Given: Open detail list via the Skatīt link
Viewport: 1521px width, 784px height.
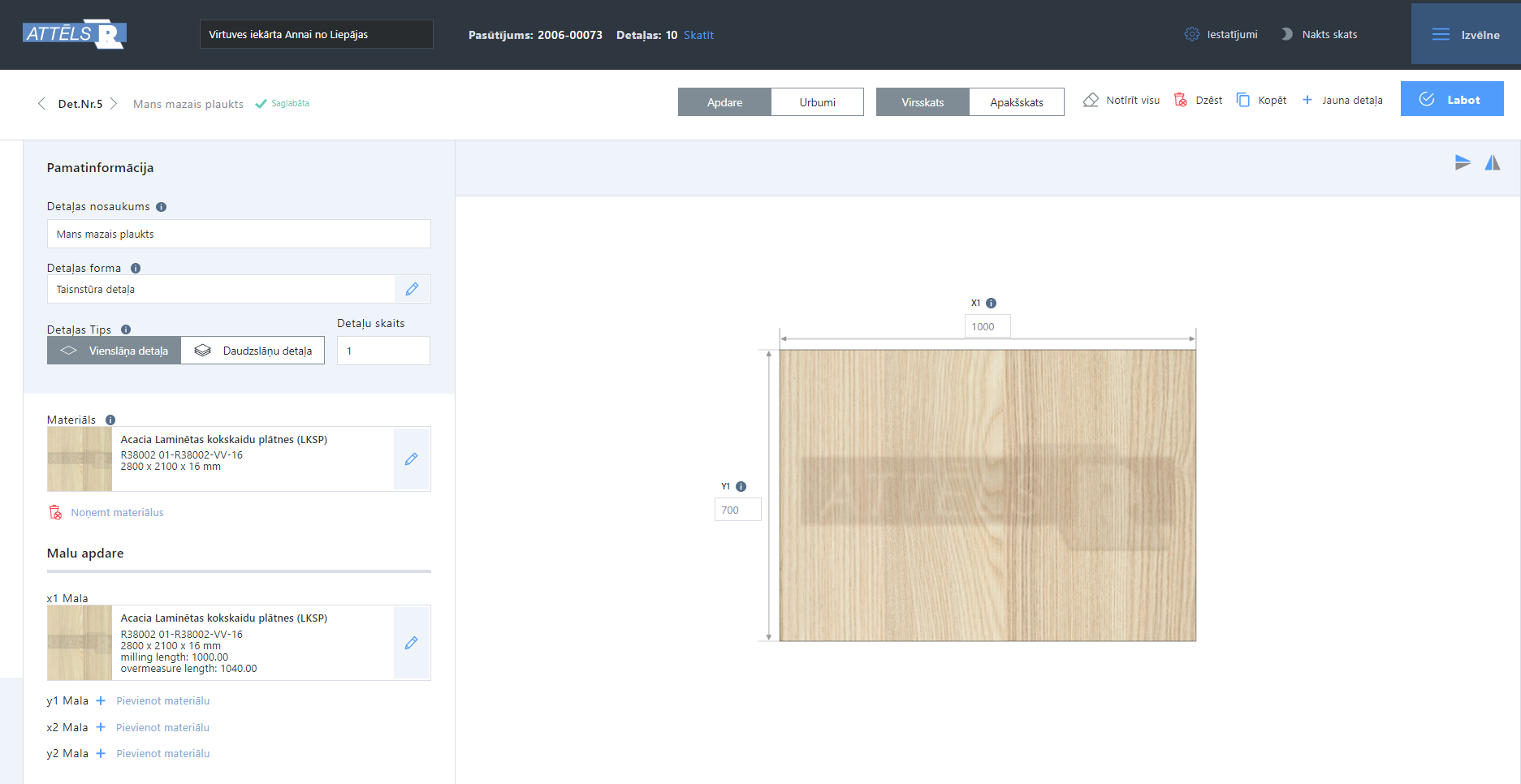Looking at the screenshot, I should click(x=699, y=35).
